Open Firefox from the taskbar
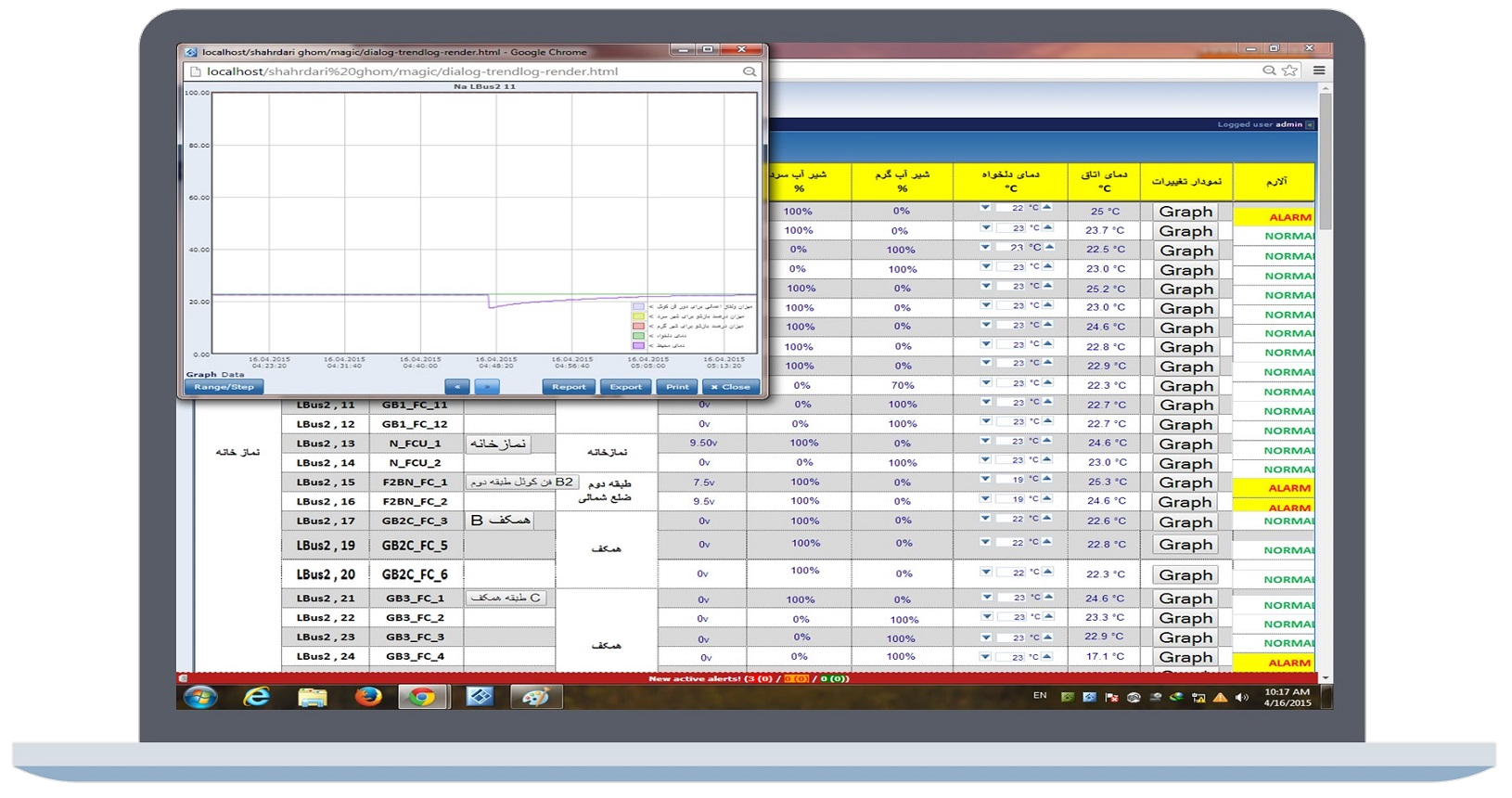This screenshot has height=798, width=1512. pyautogui.click(x=368, y=696)
